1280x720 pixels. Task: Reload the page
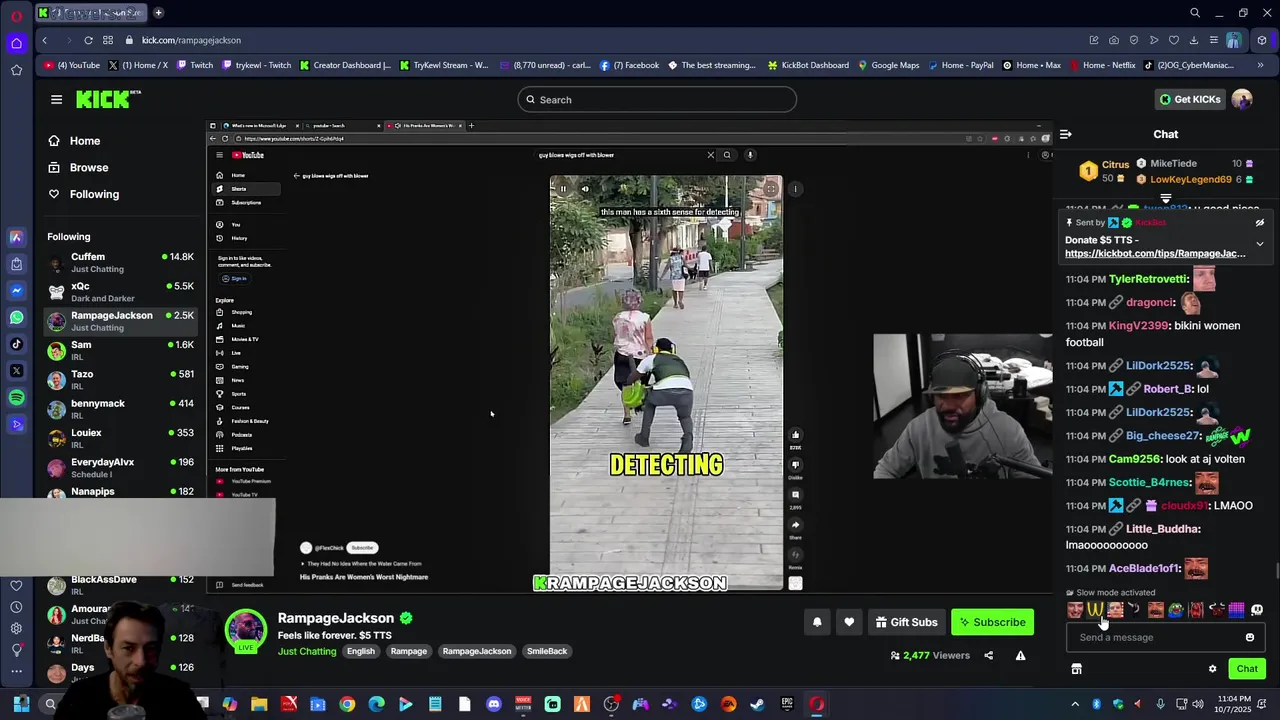88,40
